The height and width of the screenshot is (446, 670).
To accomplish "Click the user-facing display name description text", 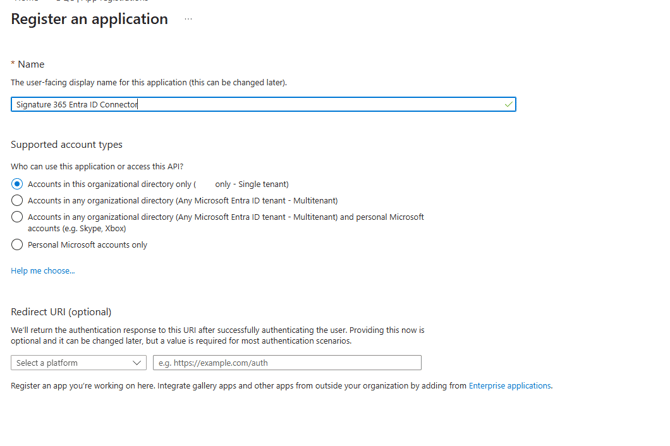I will [x=148, y=83].
